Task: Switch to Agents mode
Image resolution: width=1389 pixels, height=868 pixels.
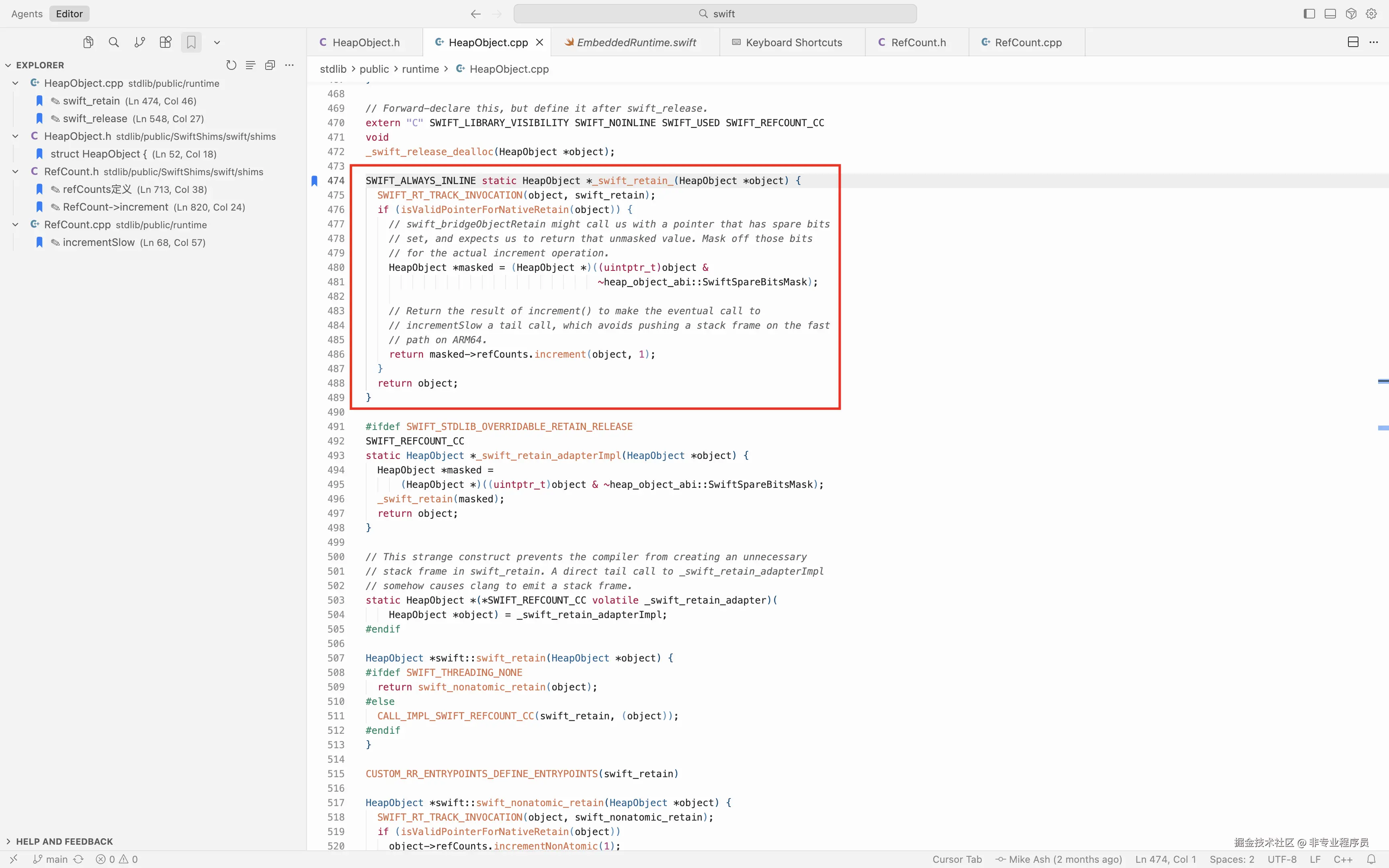Action: (27, 14)
